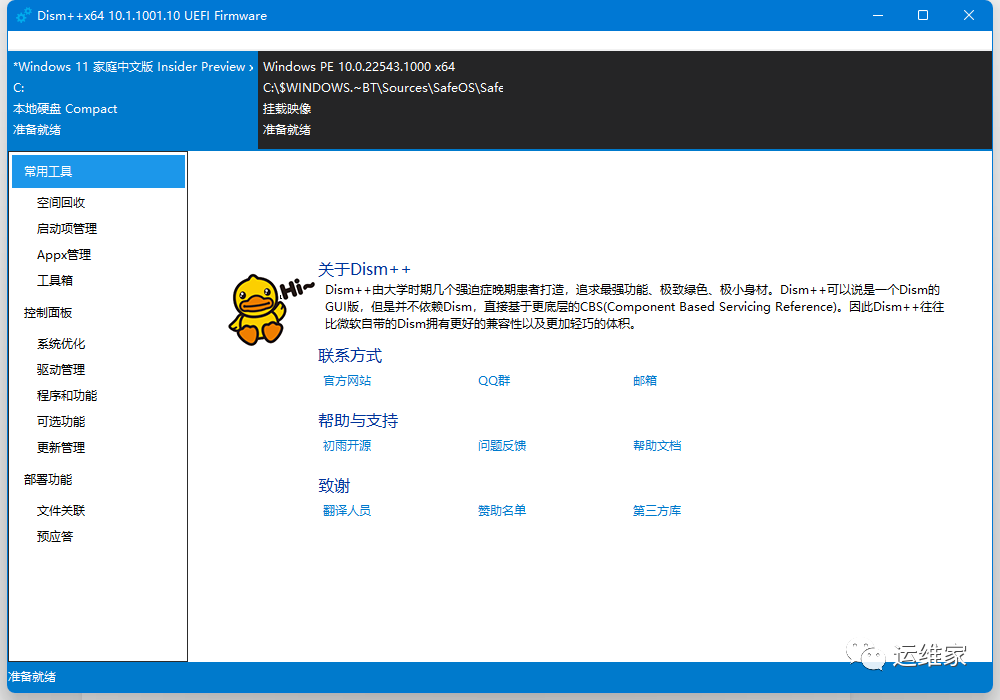Open 程序和功能 in the sidebar
The width and height of the screenshot is (1000, 700).
67,396
